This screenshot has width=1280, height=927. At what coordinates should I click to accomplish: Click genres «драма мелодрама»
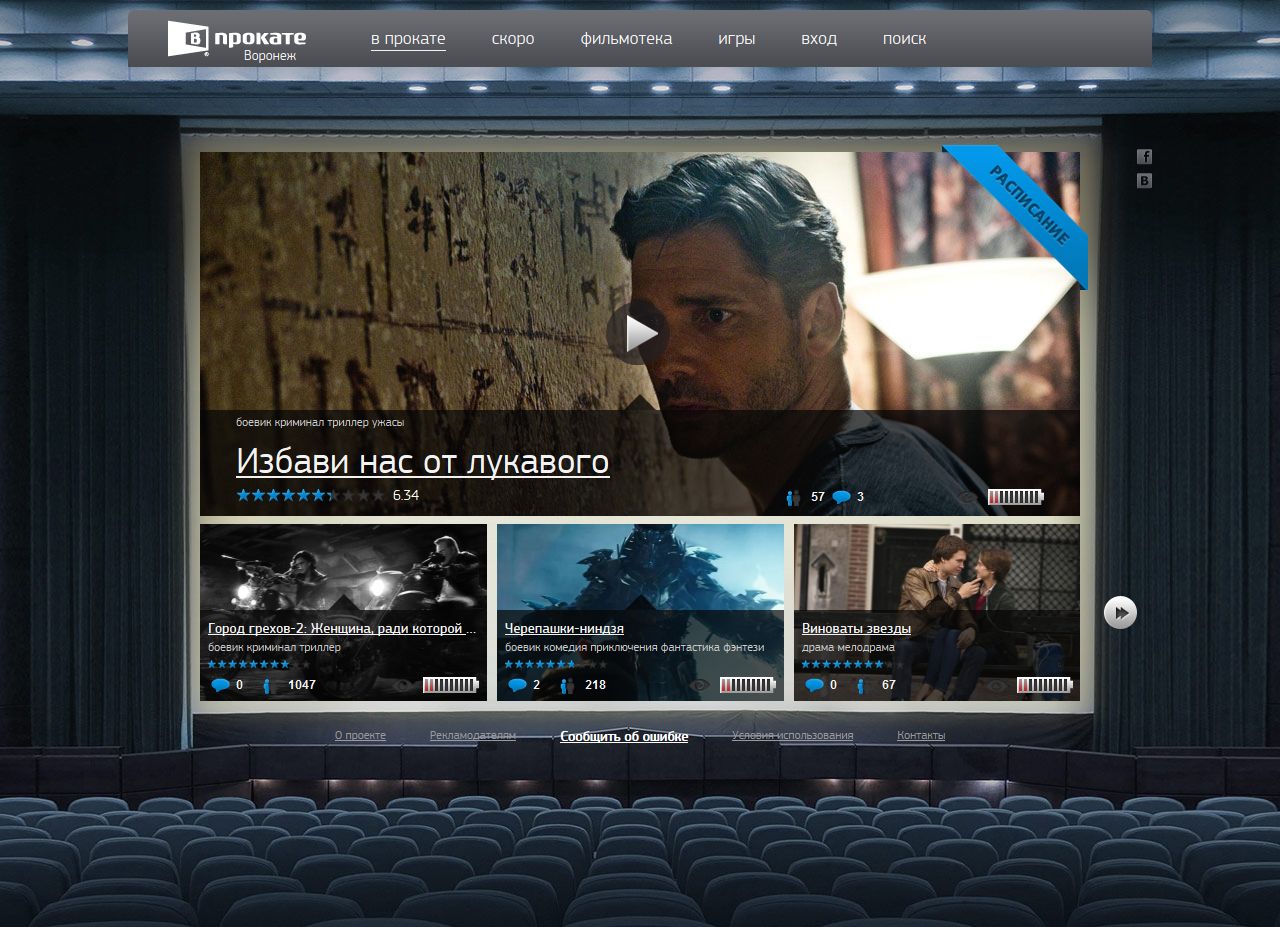(x=848, y=647)
